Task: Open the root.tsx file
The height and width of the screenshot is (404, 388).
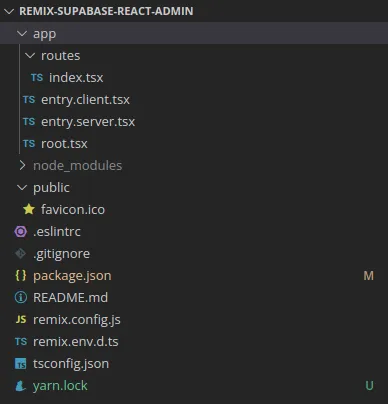Action: click(64, 144)
